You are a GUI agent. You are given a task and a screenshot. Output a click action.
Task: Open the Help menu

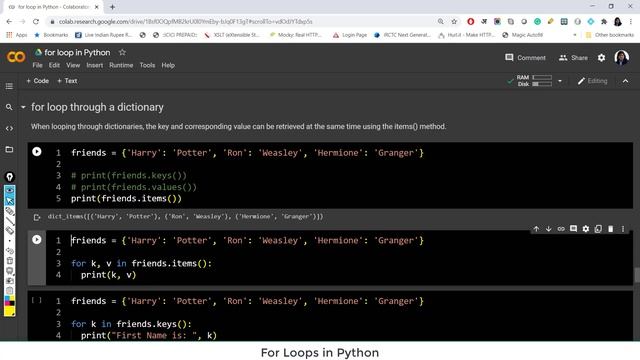point(168,65)
